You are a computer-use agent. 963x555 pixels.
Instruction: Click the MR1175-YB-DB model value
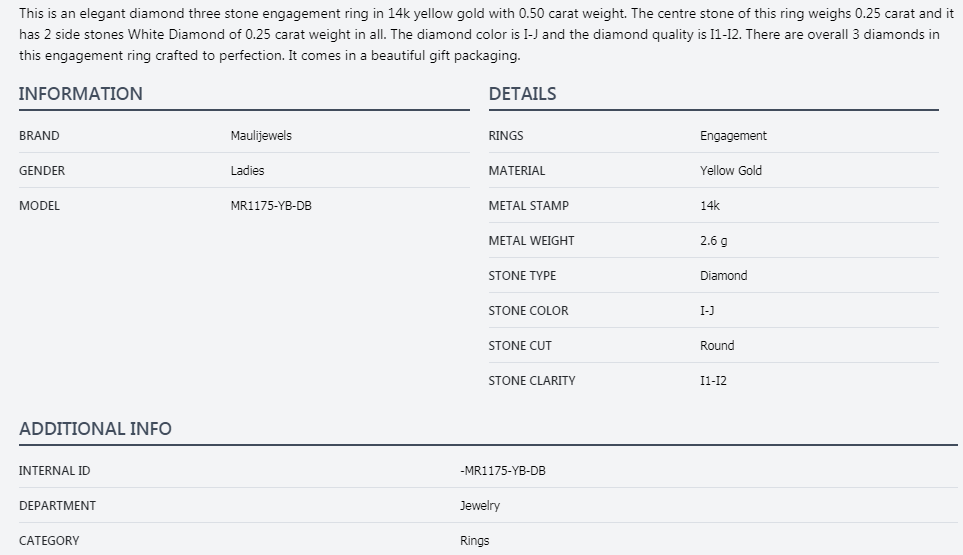click(271, 206)
